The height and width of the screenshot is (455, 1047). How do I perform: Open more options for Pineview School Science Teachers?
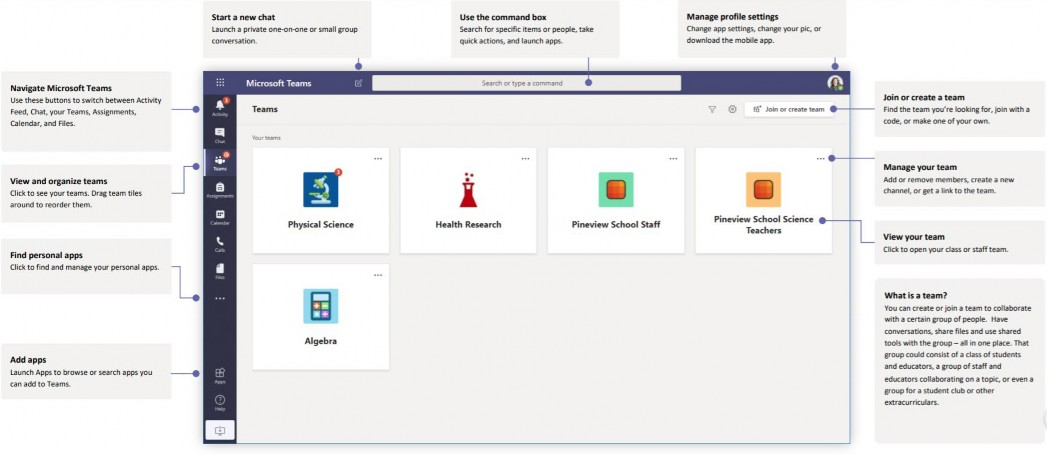click(821, 158)
